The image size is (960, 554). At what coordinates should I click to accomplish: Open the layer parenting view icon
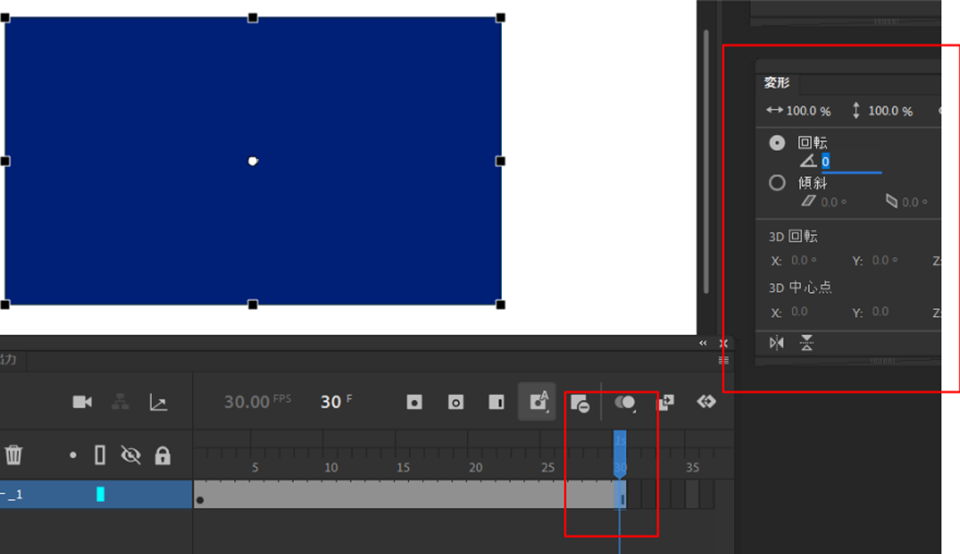point(120,402)
